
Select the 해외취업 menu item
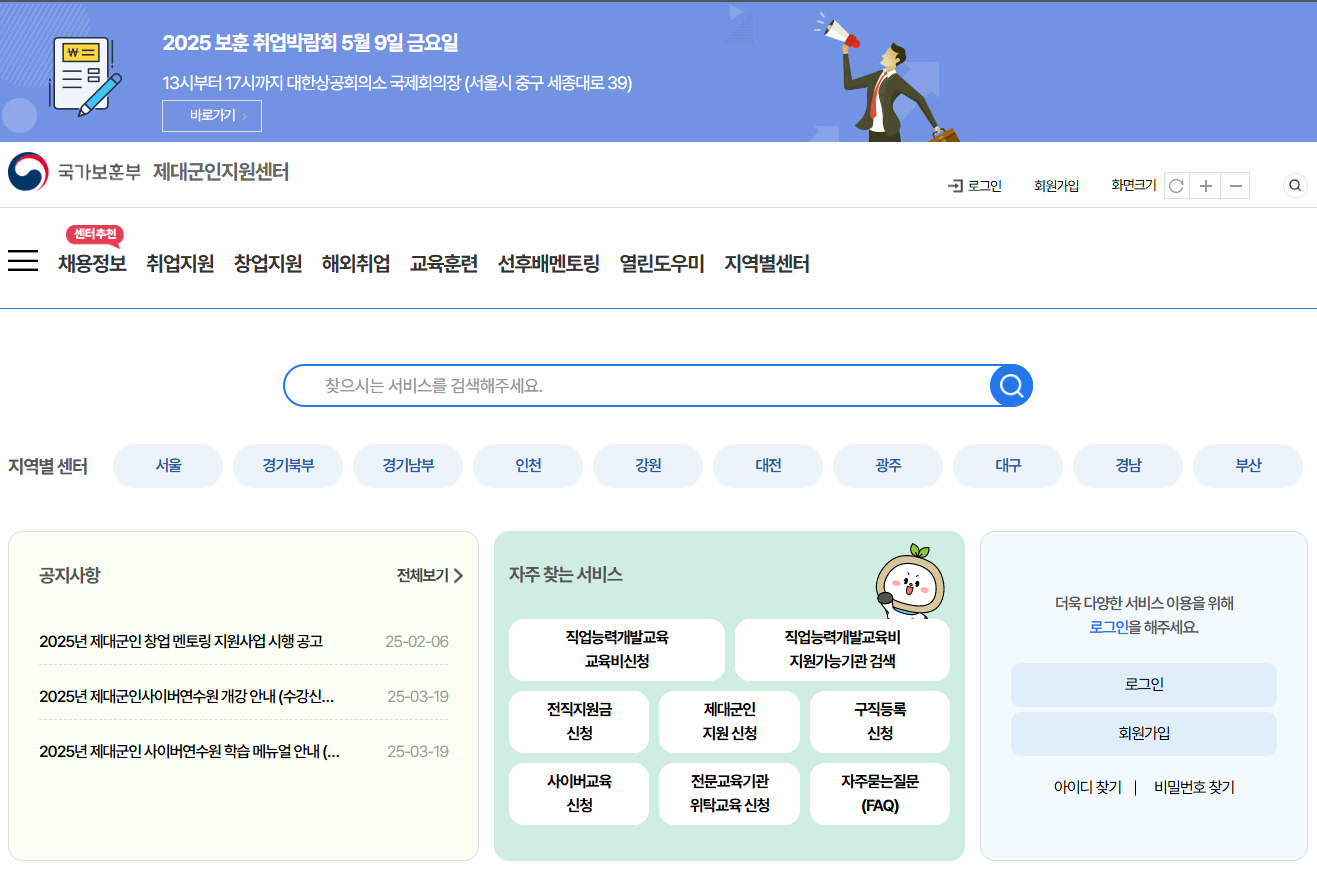(x=355, y=262)
